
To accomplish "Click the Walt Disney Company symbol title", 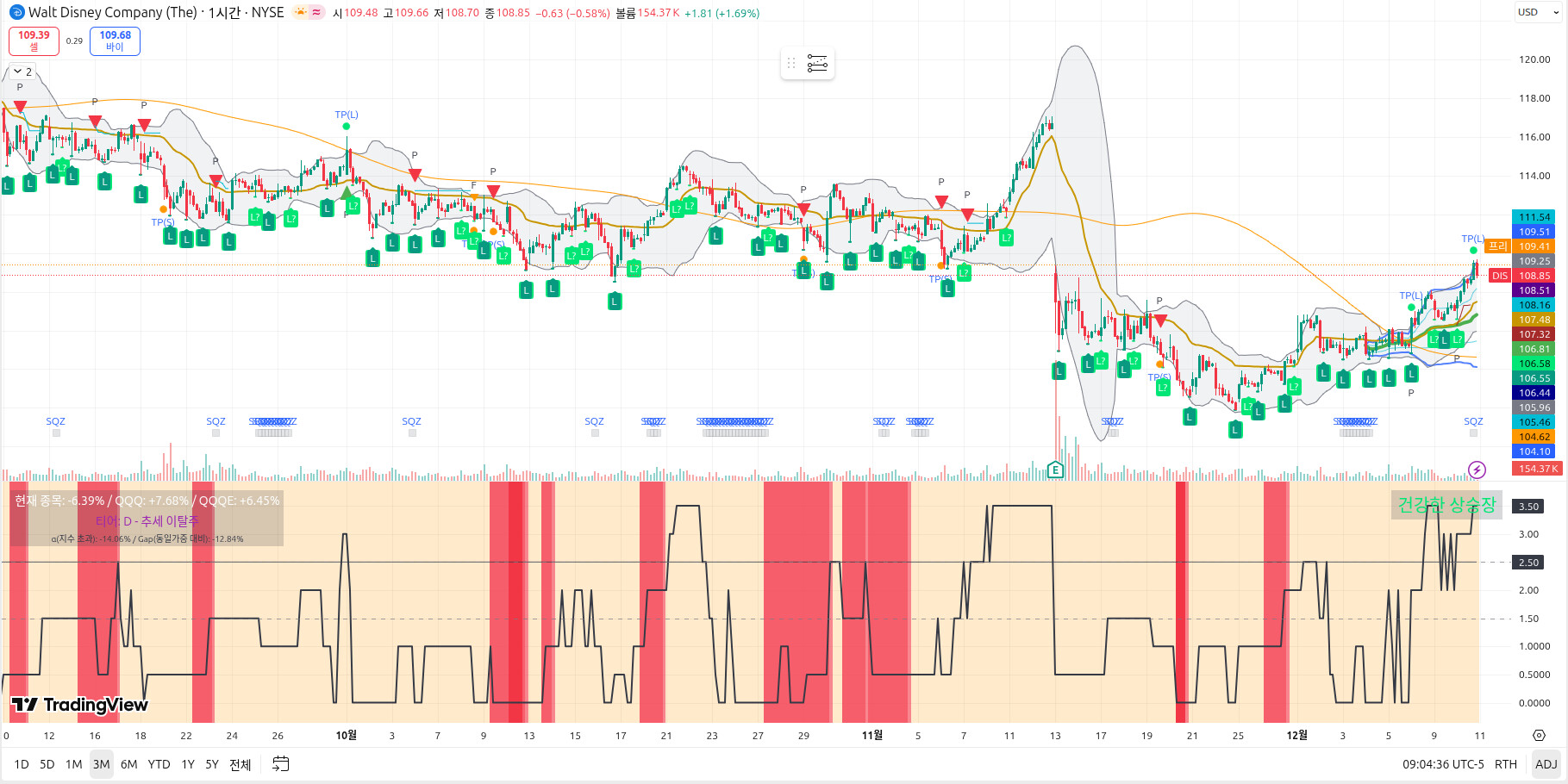I will click(x=113, y=12).
